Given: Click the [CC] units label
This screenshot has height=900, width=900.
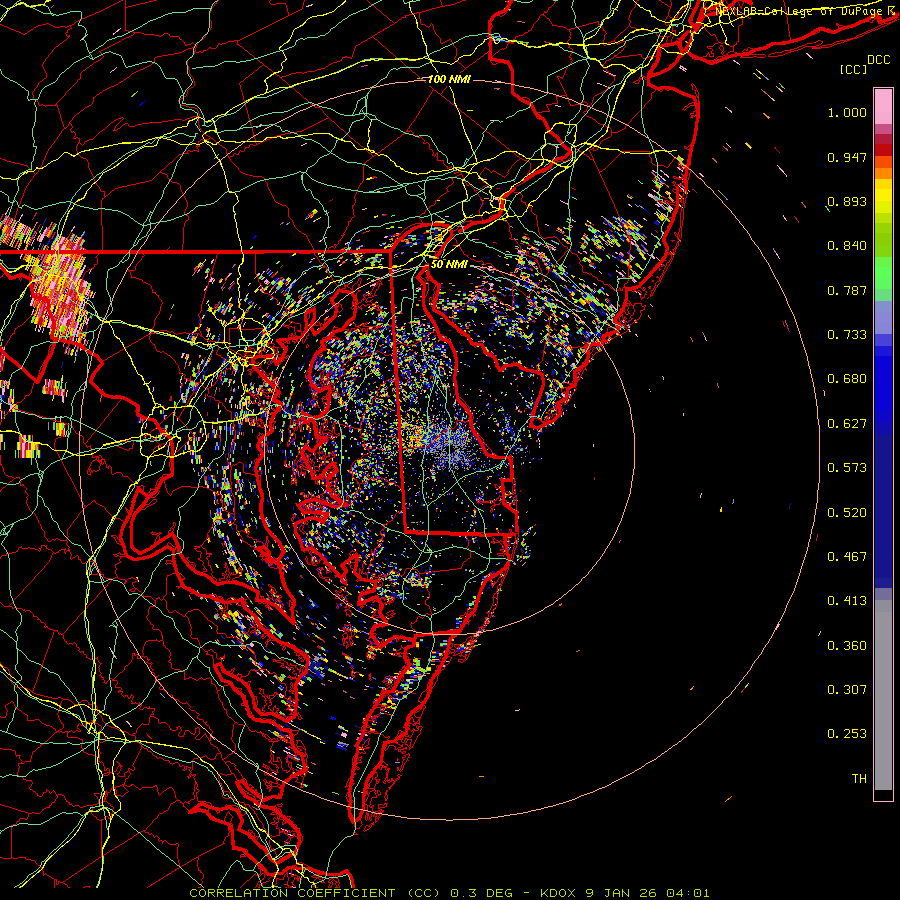Looking at the screenshot, I should [854, 69].
